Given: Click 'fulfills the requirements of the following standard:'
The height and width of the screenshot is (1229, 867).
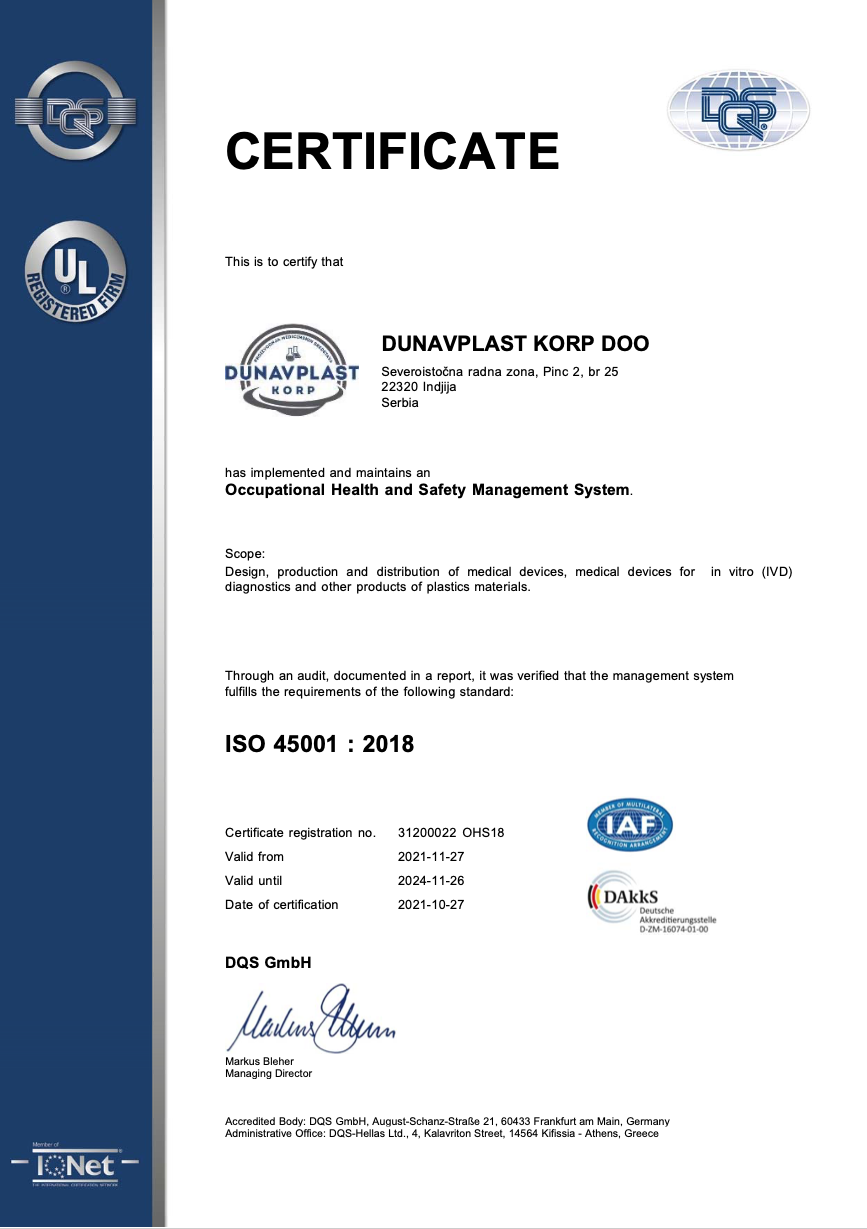Looking at the screenshot, I should (x=369, y=692).
